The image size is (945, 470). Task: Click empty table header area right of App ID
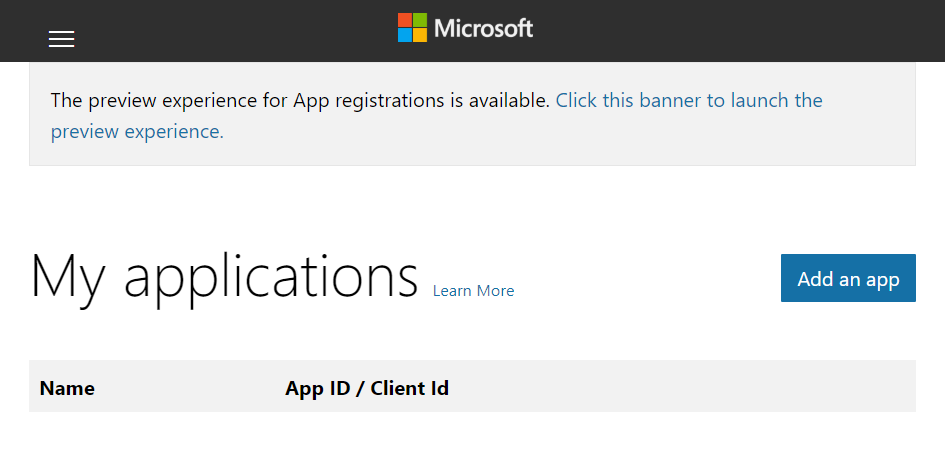(x=680, y=387)
